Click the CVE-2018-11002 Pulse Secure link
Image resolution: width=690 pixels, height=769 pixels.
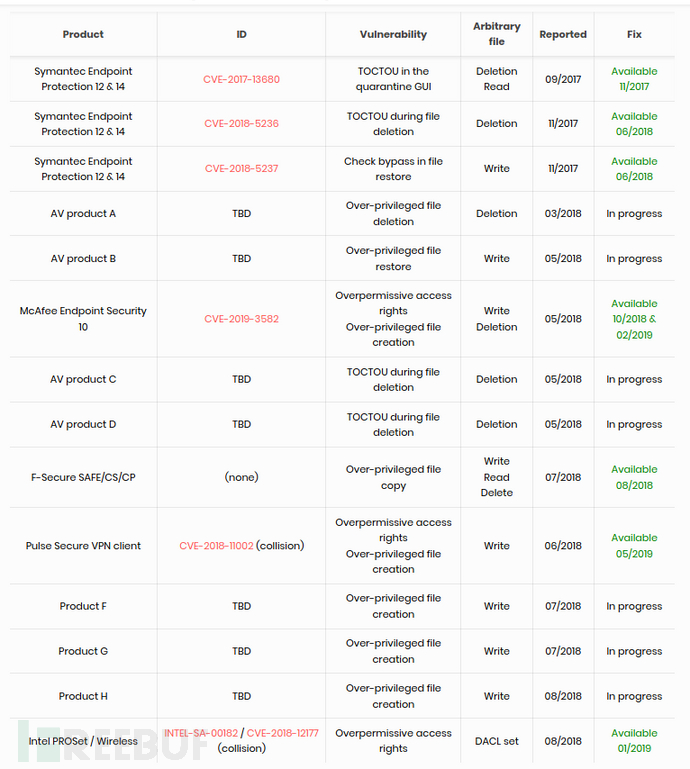(x=216, y=546)
